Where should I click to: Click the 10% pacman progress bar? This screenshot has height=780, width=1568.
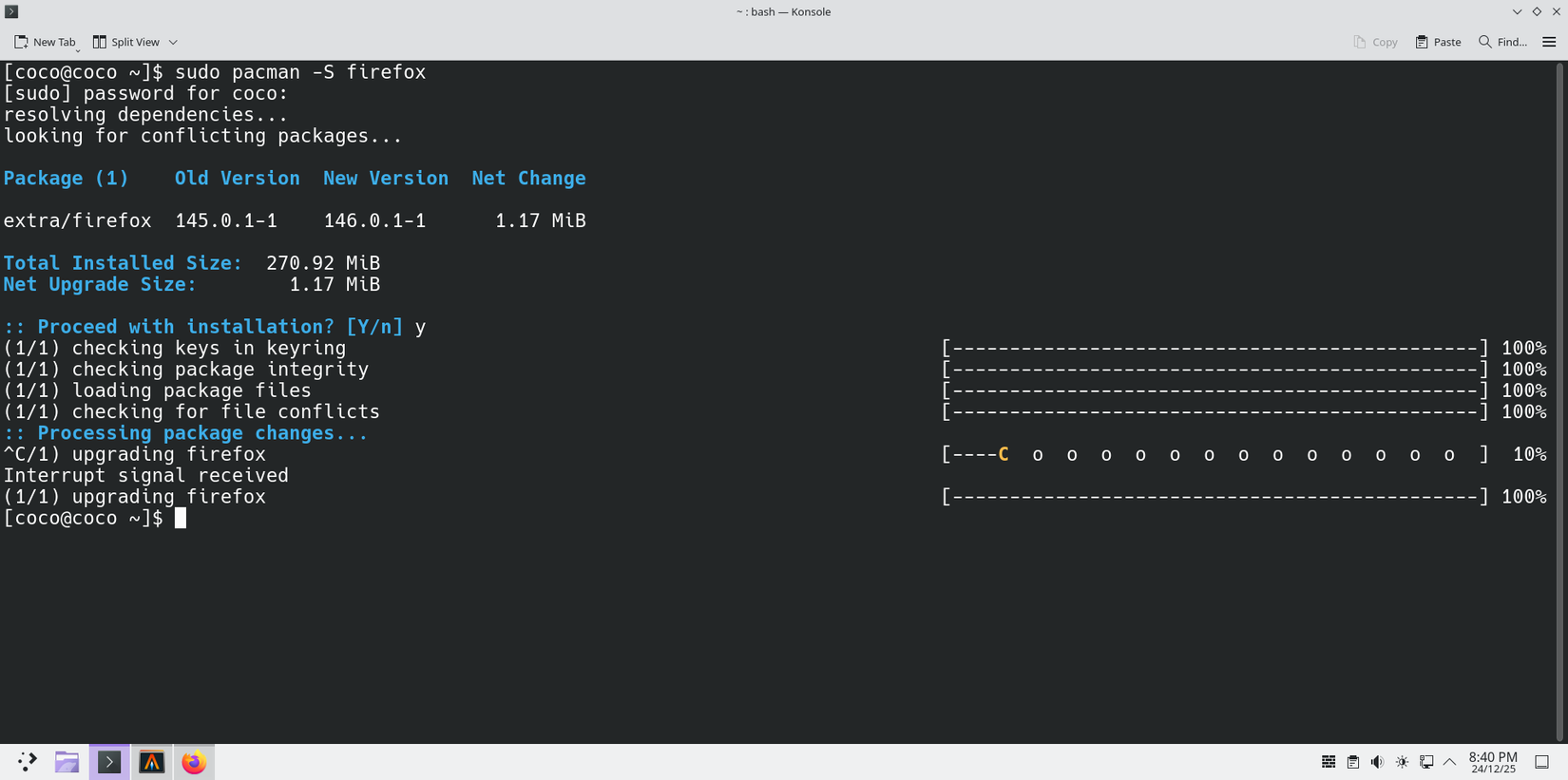tap(1215, 454)
